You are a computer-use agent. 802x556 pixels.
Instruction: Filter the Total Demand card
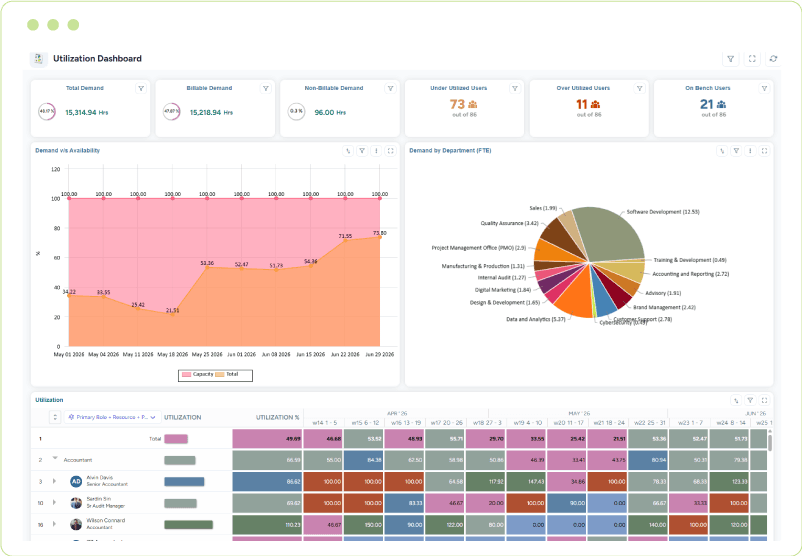(141, 88)
